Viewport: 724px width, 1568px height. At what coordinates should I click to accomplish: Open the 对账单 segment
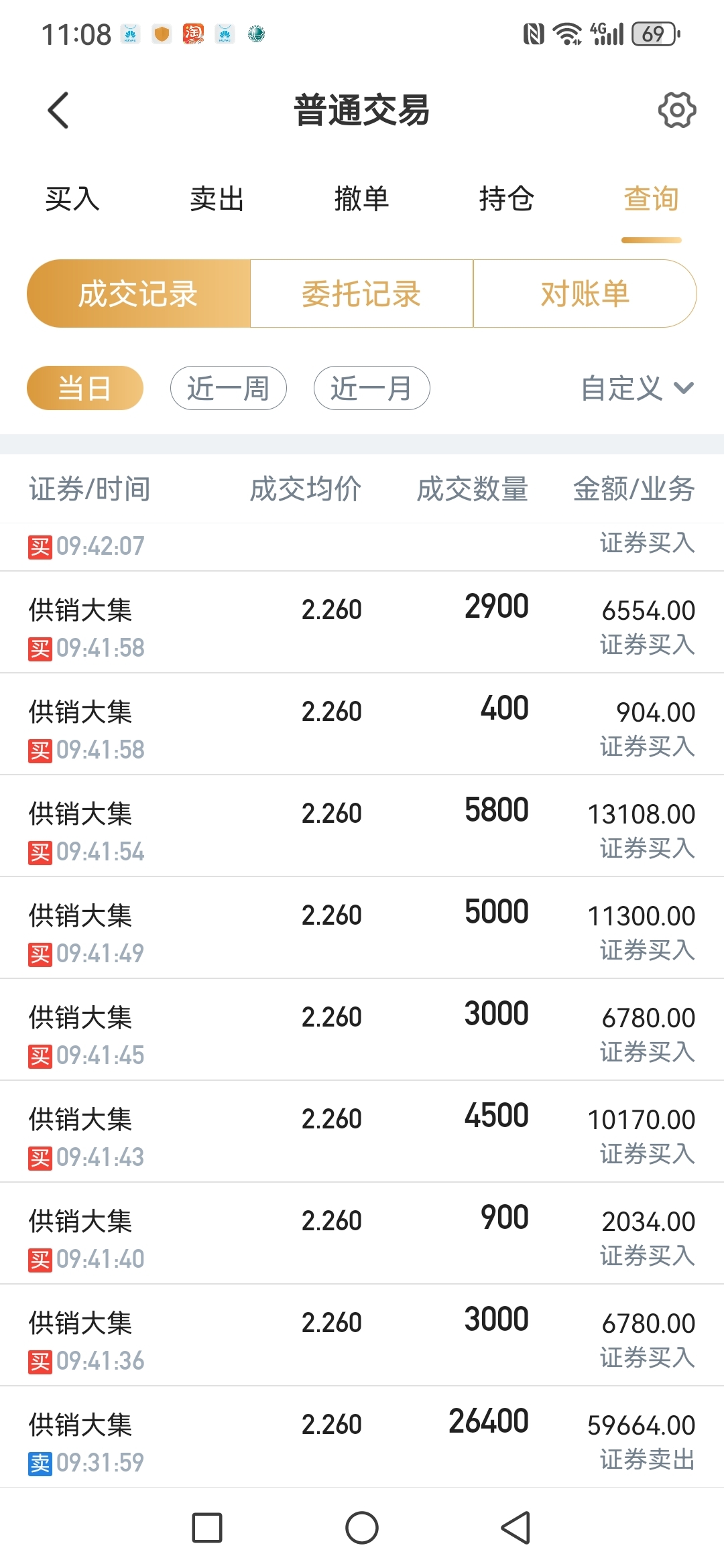coord(585,293)
